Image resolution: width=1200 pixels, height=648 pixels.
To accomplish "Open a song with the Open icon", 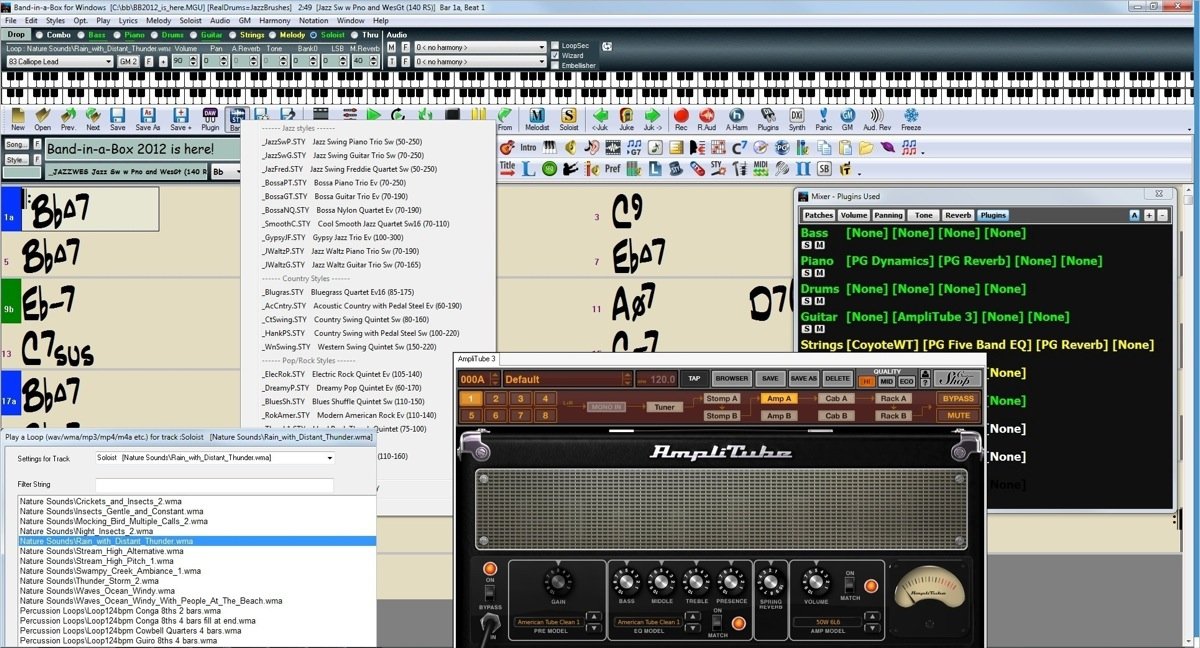I will tap(42, 119).
